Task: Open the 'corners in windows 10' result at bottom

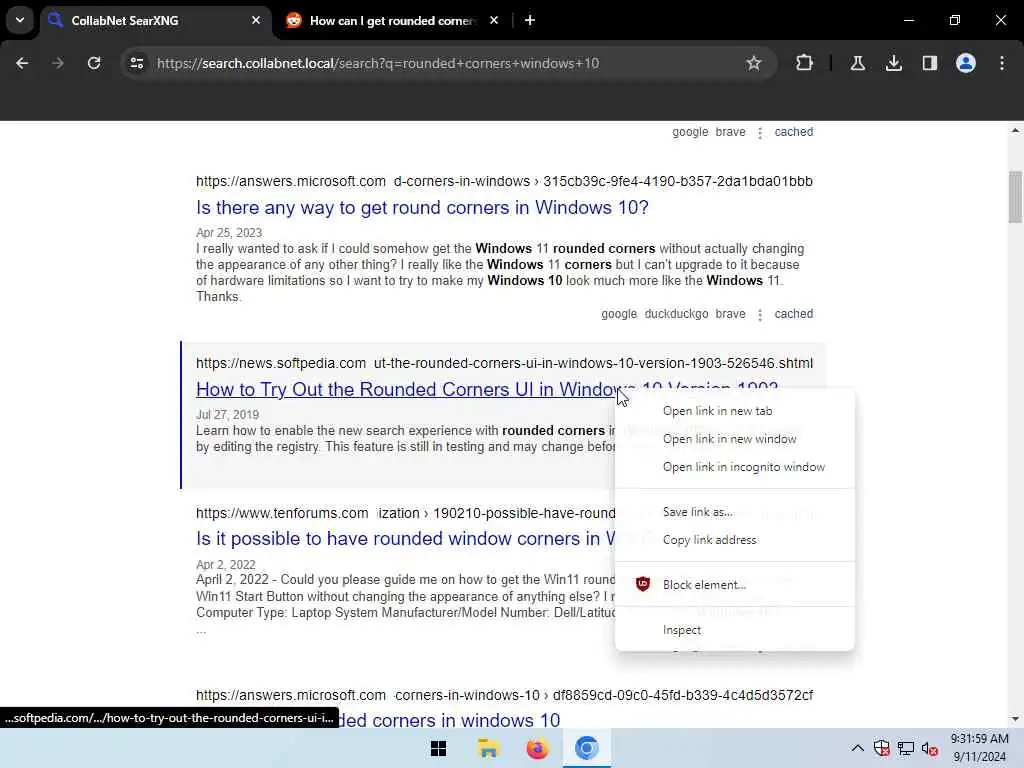Action: point(449,720)
